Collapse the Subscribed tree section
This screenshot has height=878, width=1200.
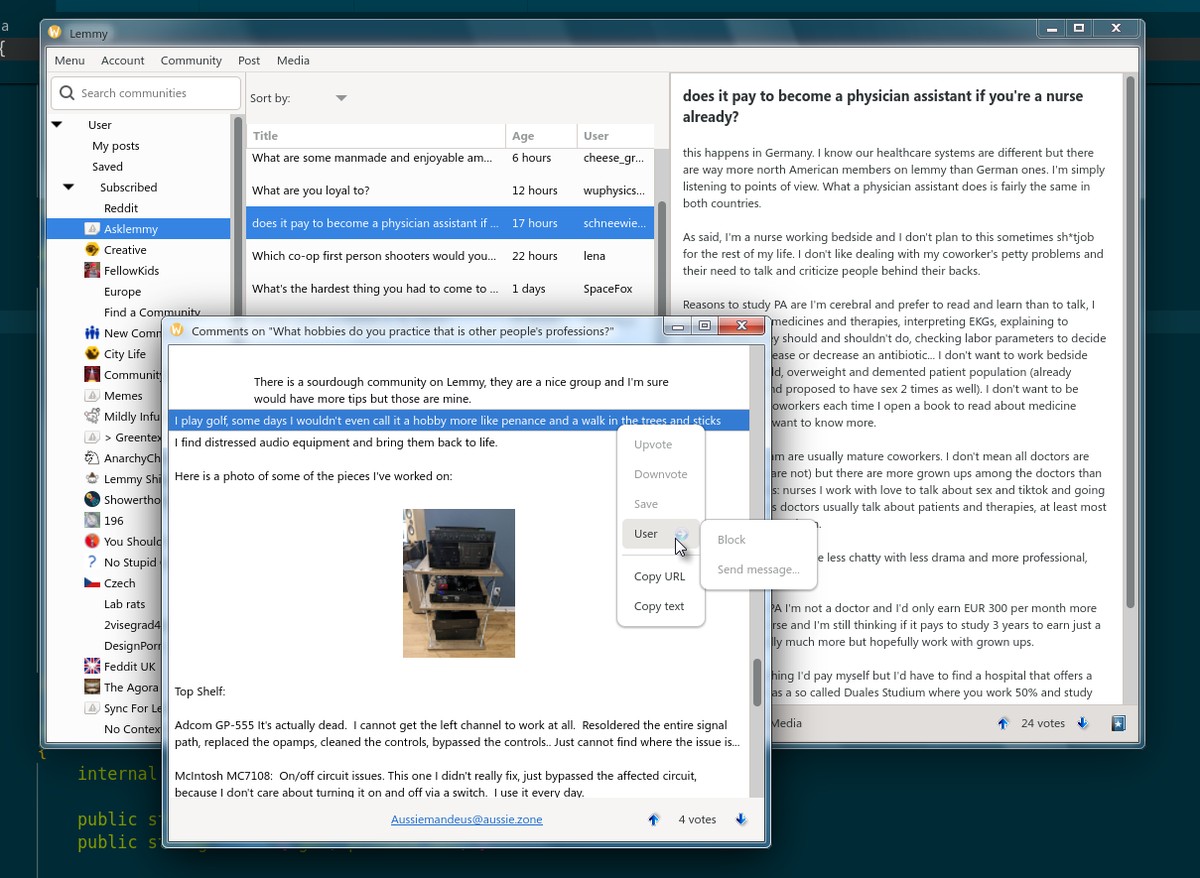click(x=69, y=187)
